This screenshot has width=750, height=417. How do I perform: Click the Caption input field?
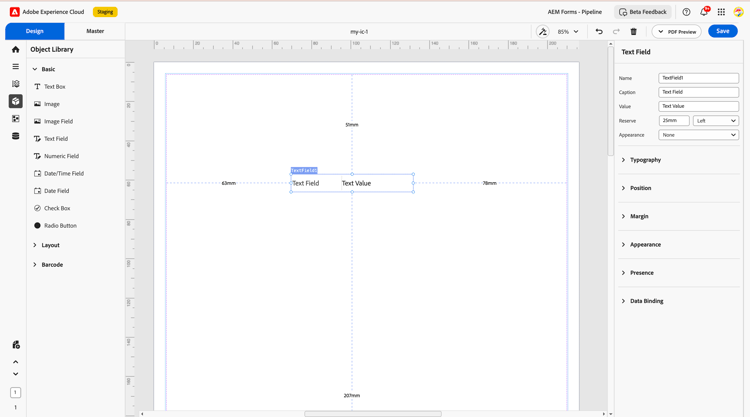pos(698,92)
